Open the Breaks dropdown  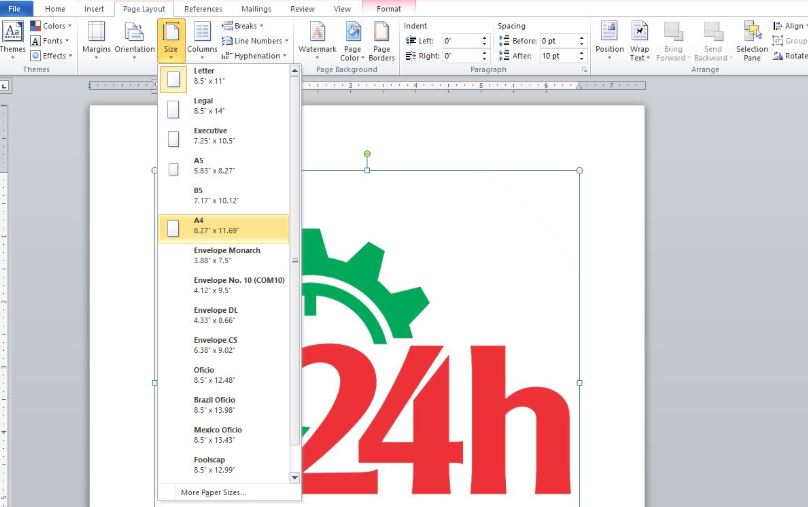(x=243, y=26)
